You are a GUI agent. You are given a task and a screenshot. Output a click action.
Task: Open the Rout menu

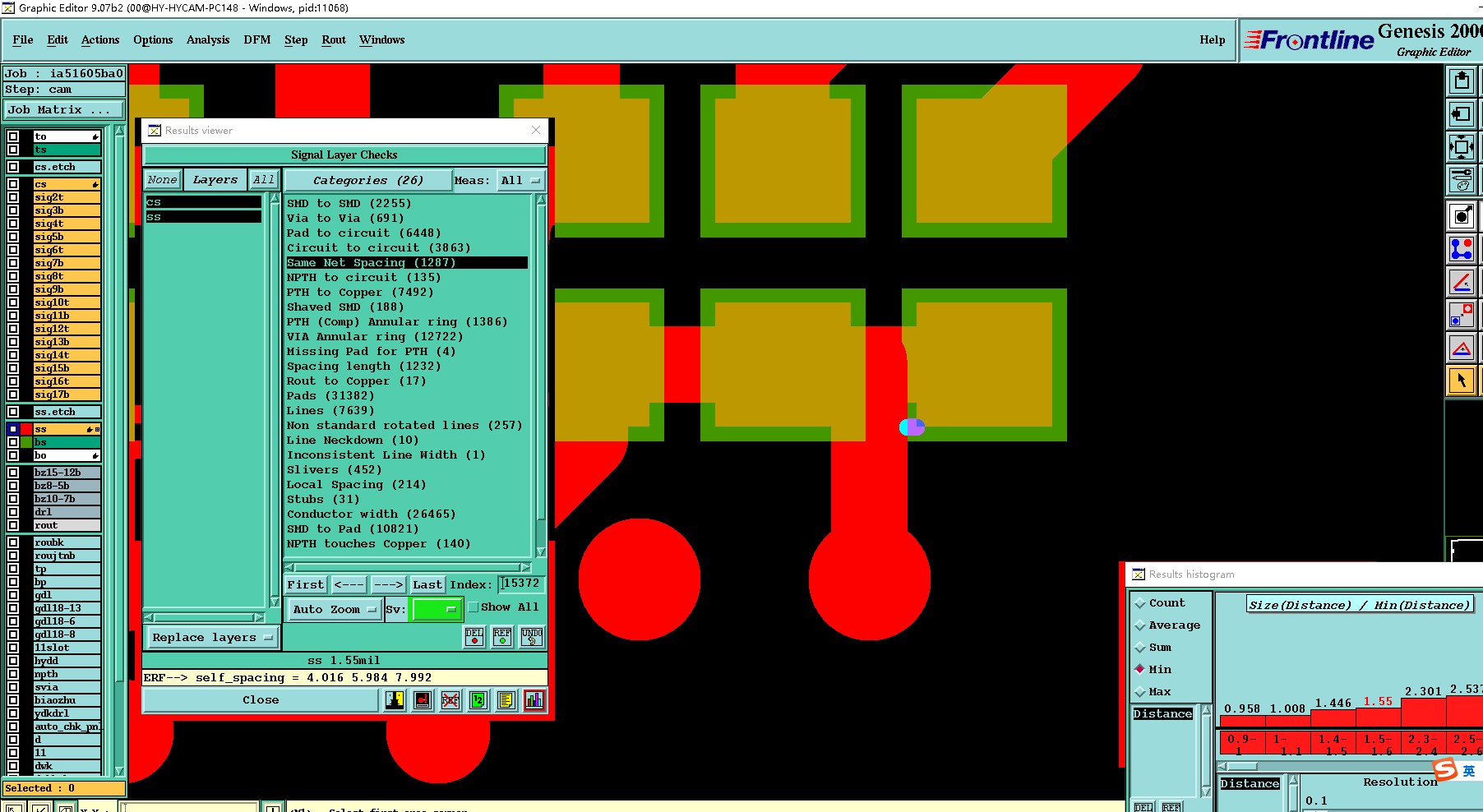click(x=334, y=39)
